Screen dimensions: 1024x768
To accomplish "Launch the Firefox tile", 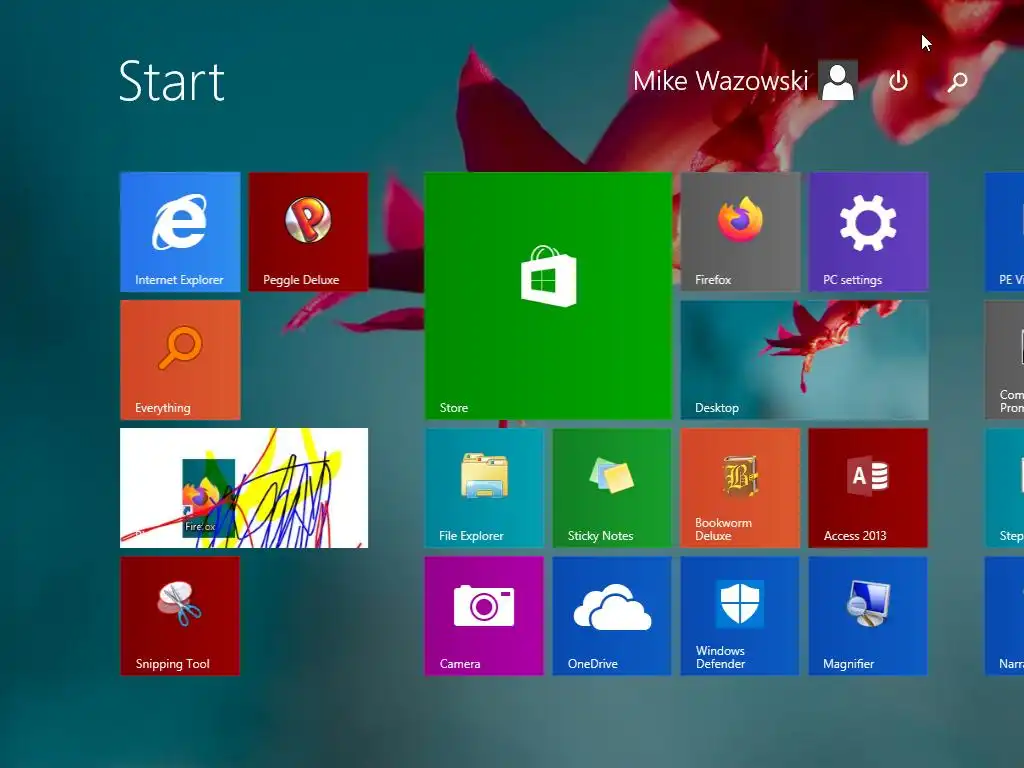I will (740, 232).
